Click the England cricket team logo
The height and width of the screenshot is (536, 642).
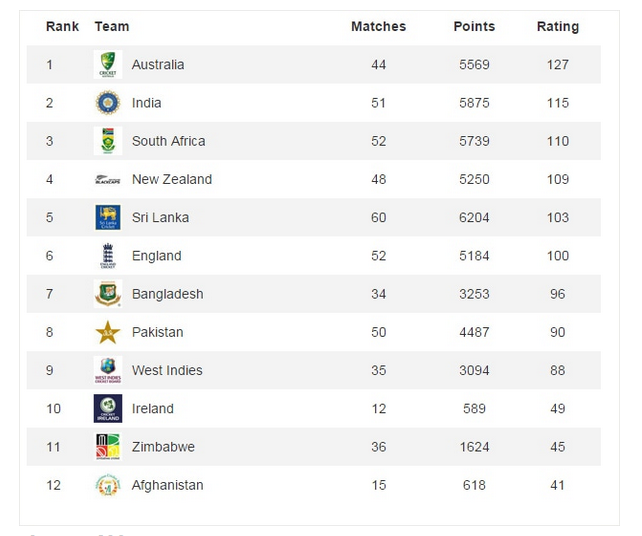(107, 256)
